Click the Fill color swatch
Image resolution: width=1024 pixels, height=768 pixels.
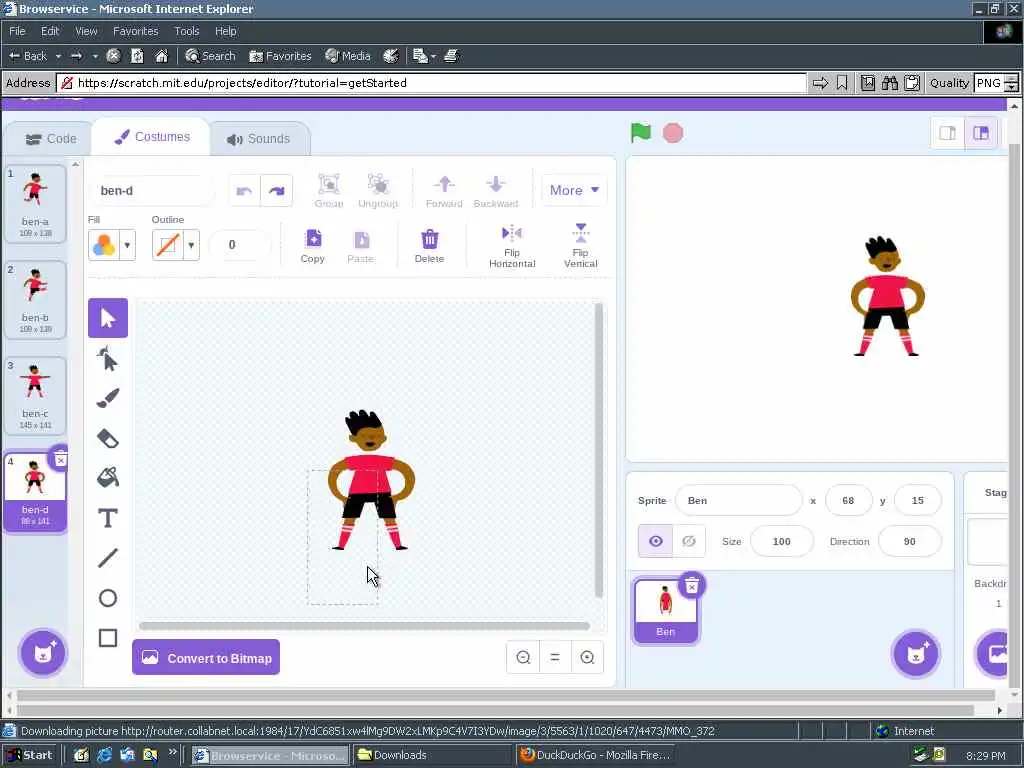pos(104,246)
